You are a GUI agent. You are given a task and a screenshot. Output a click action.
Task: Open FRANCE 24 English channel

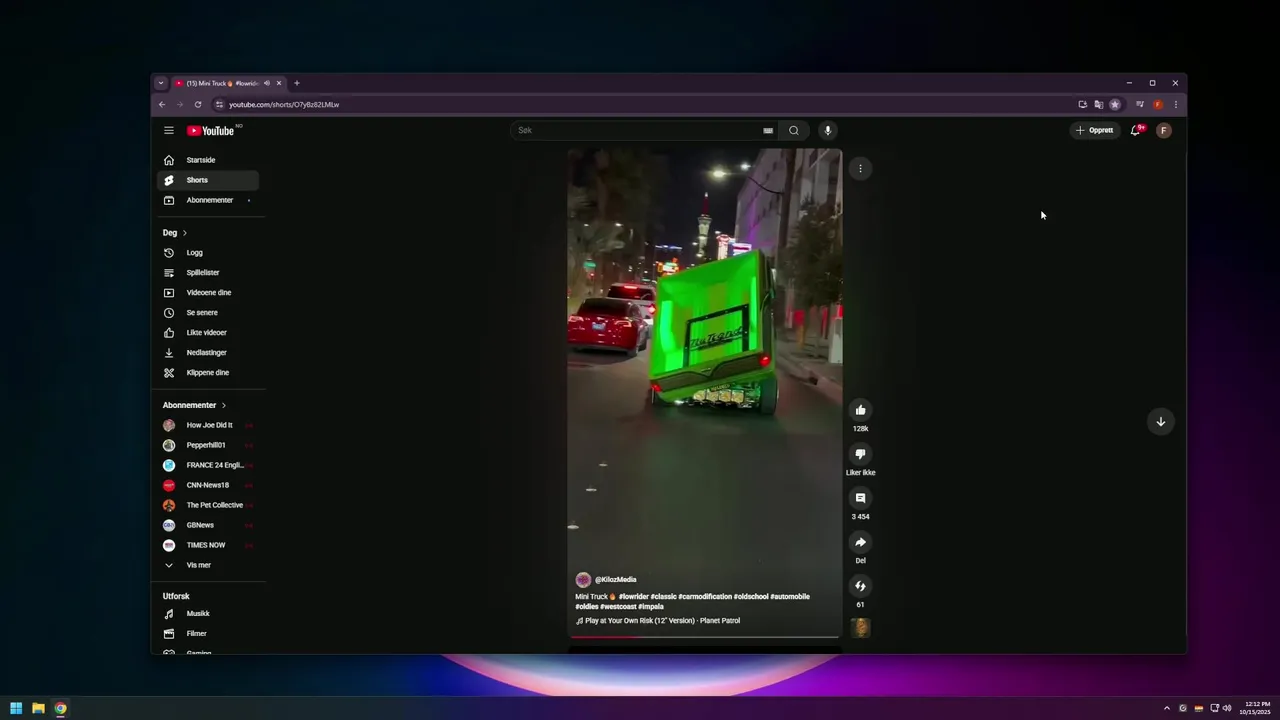pyautogui.click(x=208, y=465)
